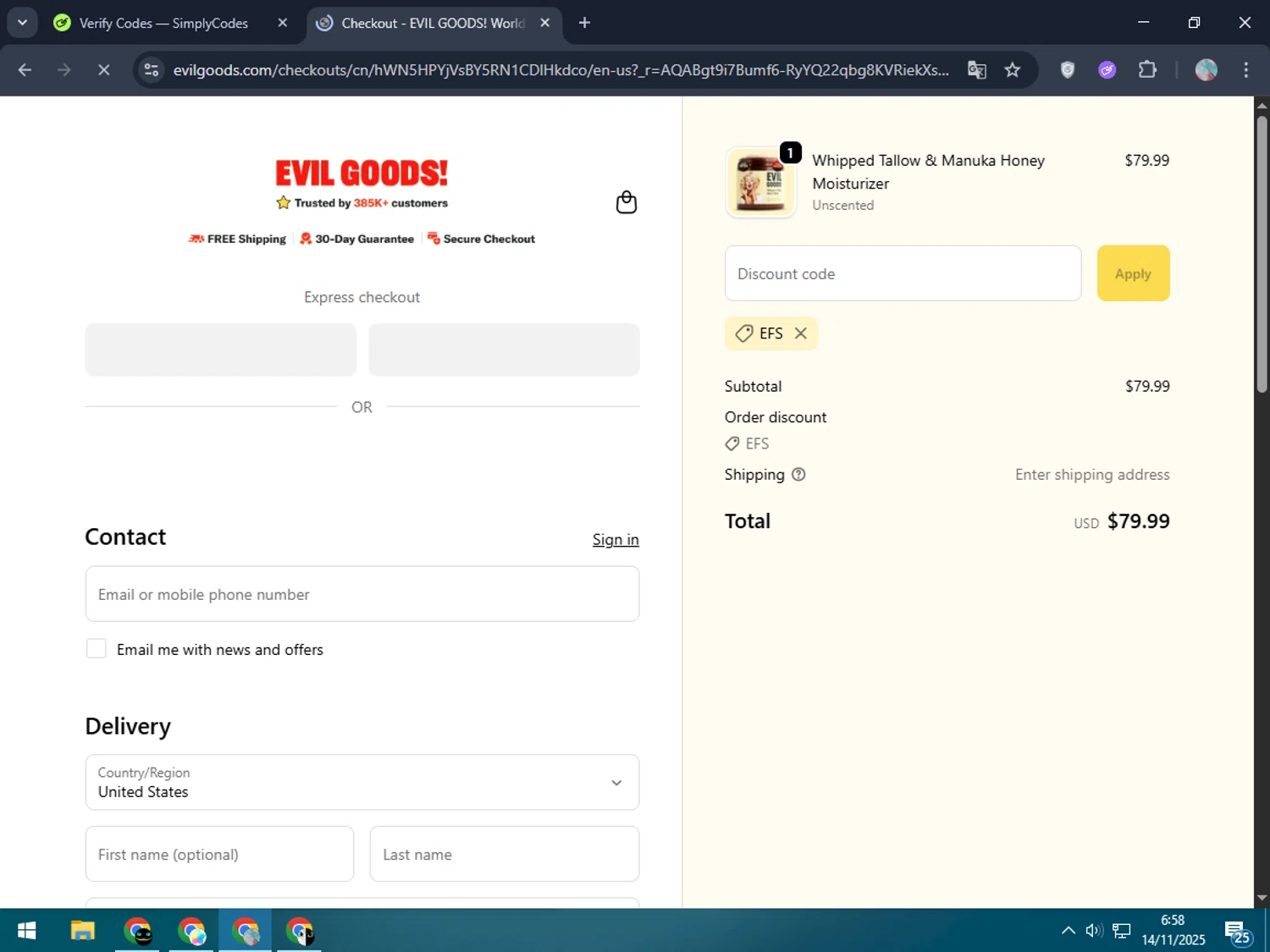Screen dimensions: 1270x952
Task: Click the Enter shipping address text
Action: point(1092,475)
